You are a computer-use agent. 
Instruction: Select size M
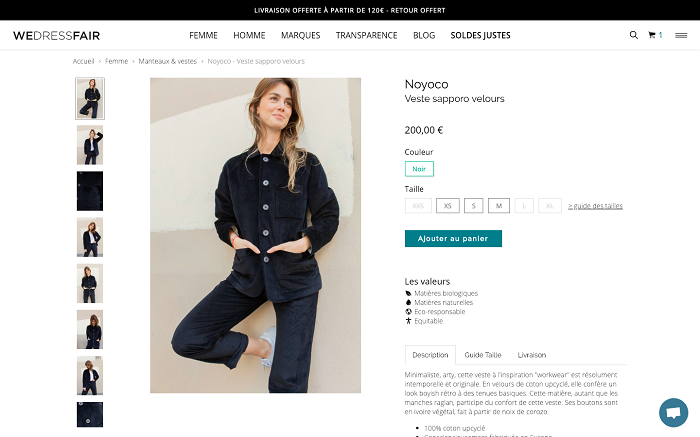(x=499, y=206)
